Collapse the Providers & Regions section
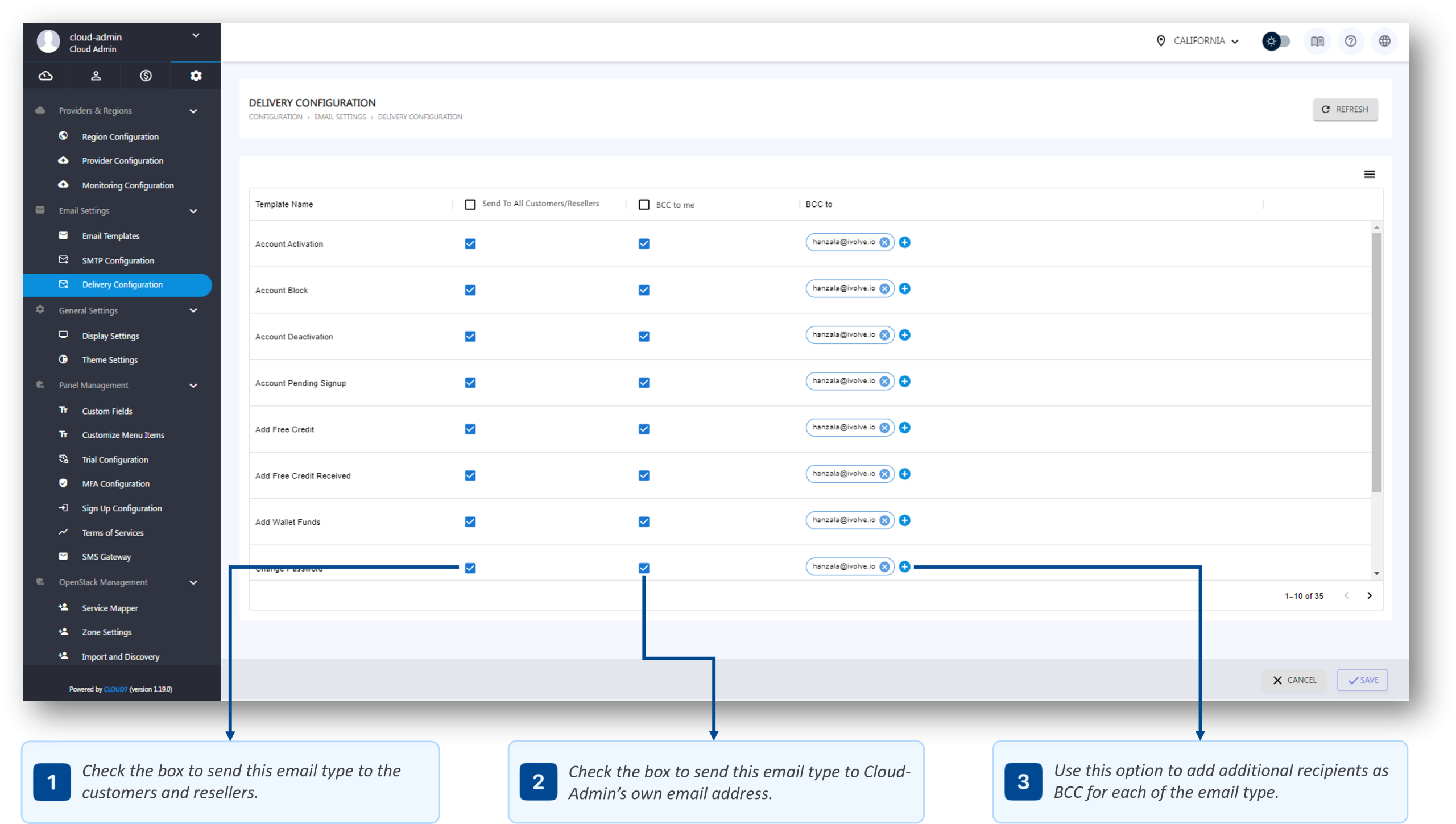 click(x=193, y=111)
